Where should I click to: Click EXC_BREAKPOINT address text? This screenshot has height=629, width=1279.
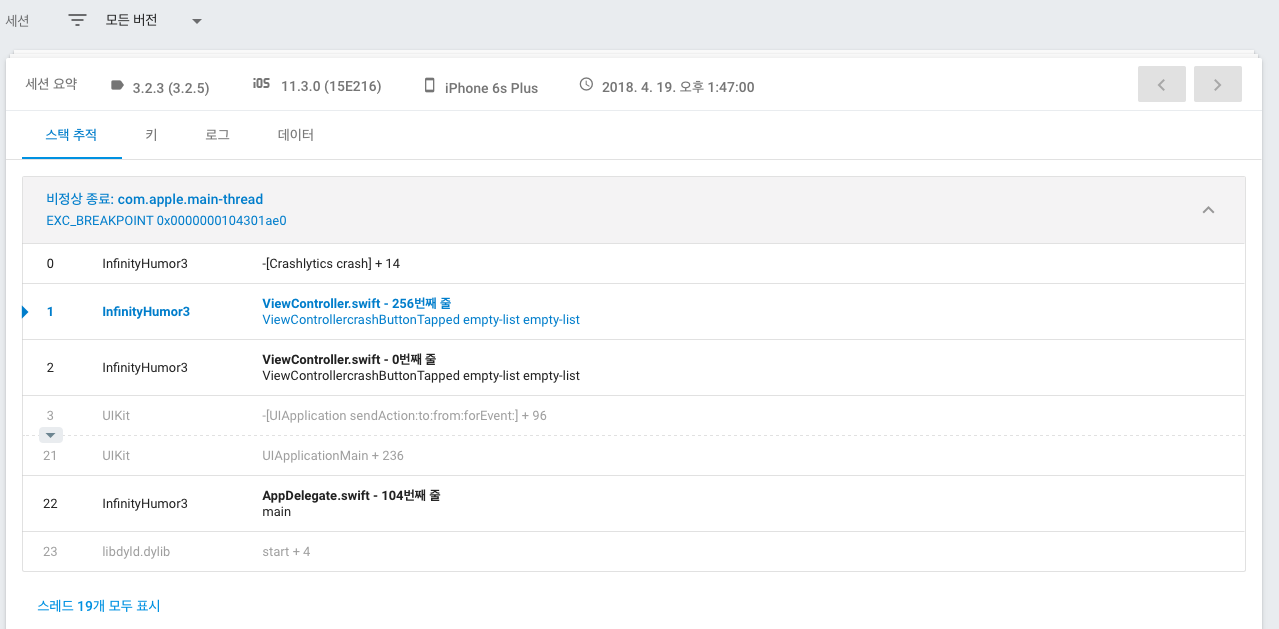pos(166,220)
